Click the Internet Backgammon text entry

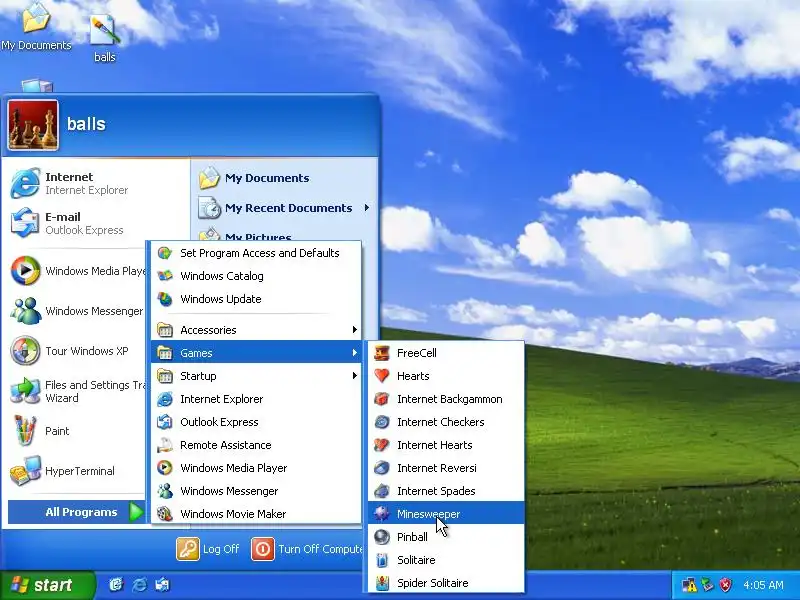pyautogui.click(x=449, y=399)
